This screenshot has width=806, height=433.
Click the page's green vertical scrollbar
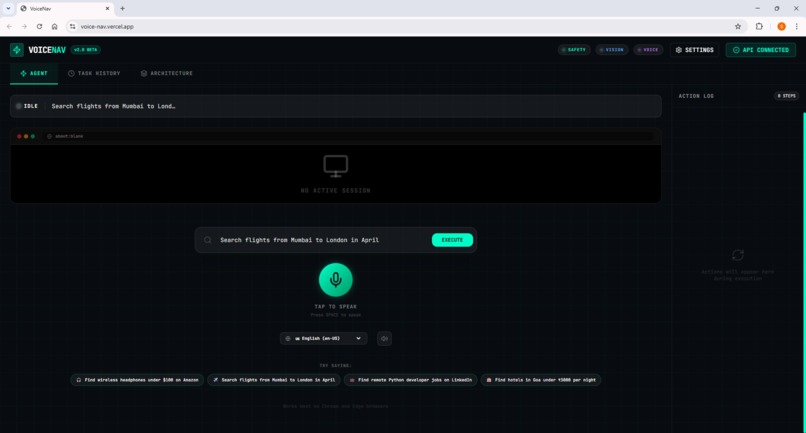(x=804, y=273)
